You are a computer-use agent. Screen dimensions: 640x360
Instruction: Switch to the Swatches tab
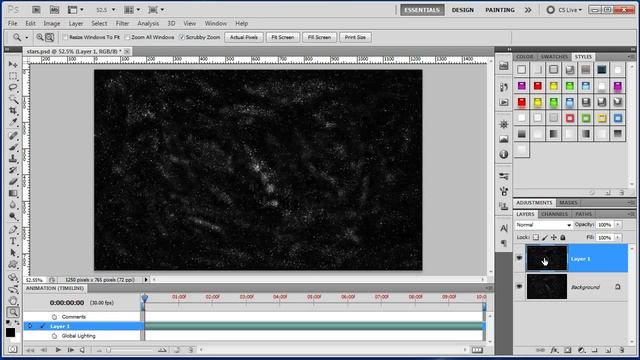coord(554,57)
